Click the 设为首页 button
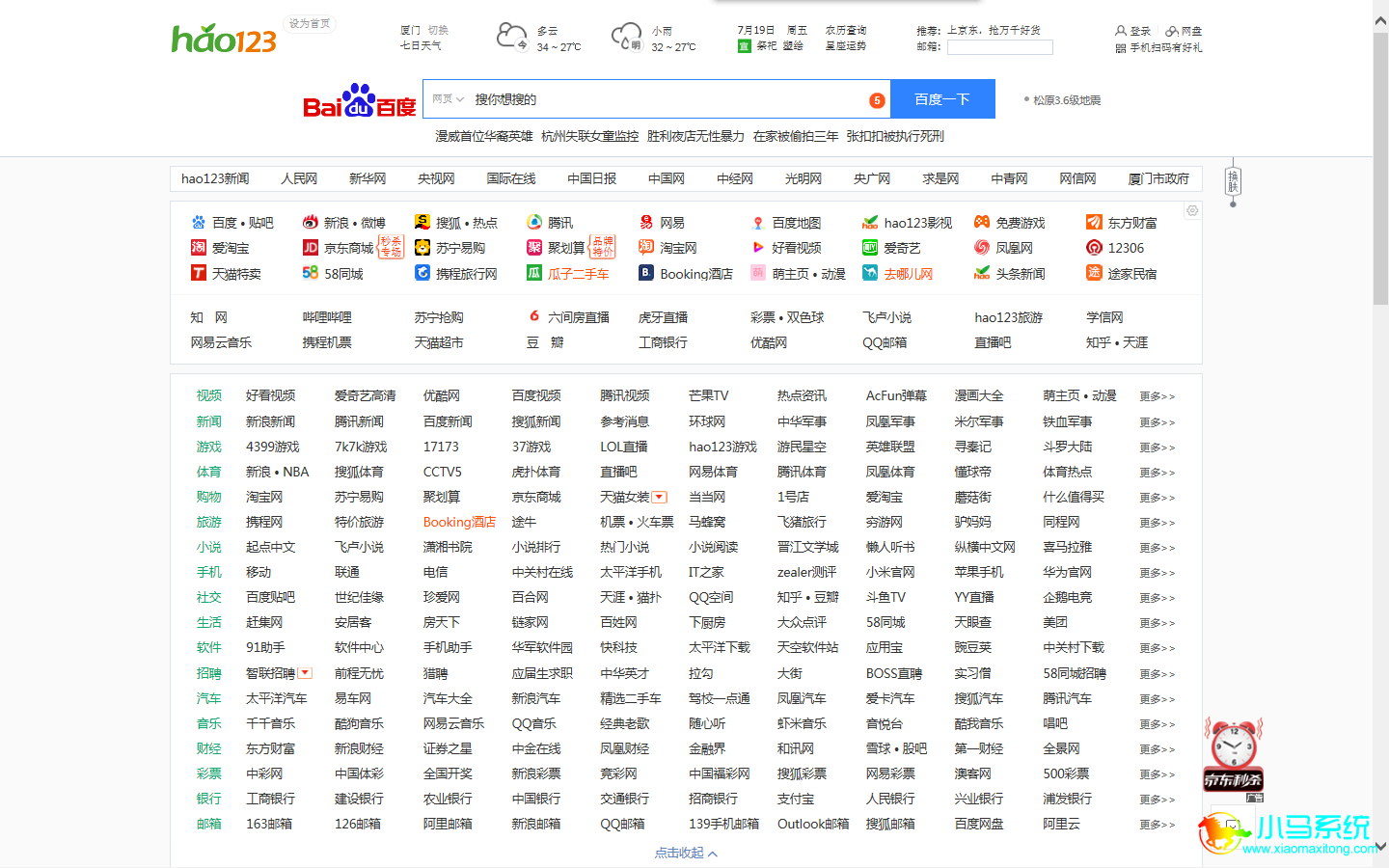This screenshot has width=1389, height=868. (x=310, y=24)
